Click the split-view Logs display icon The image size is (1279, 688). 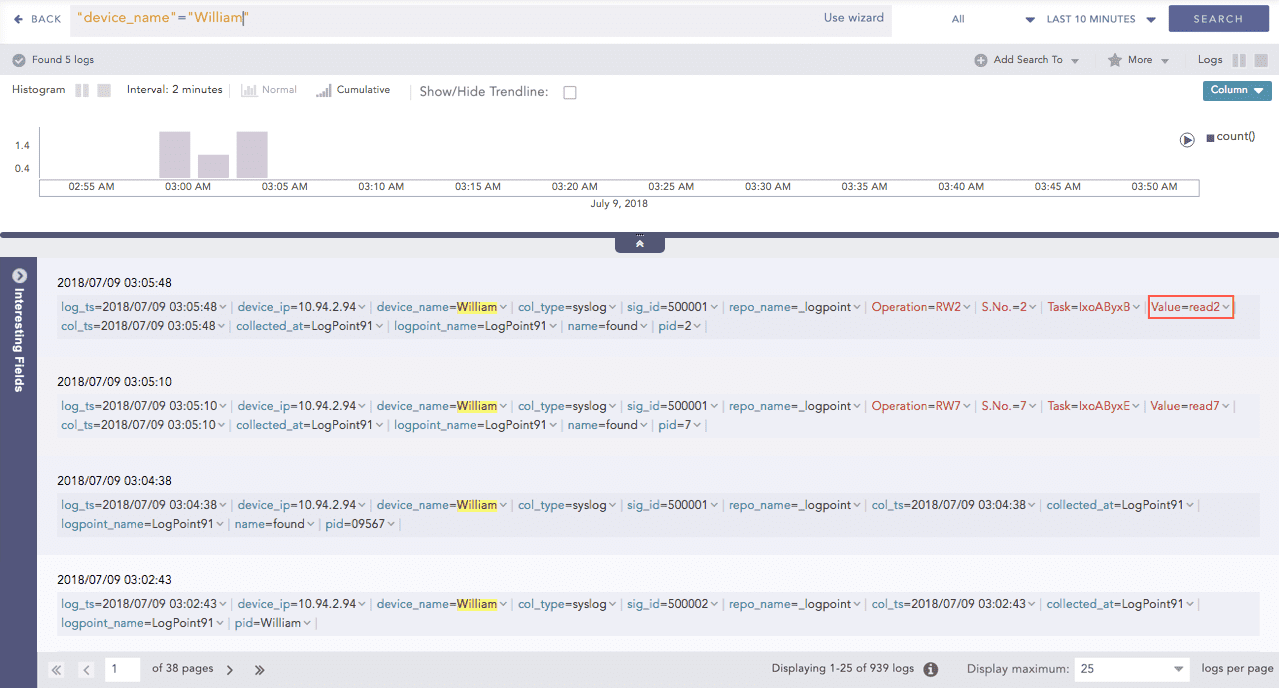(x=1241, y=59)
